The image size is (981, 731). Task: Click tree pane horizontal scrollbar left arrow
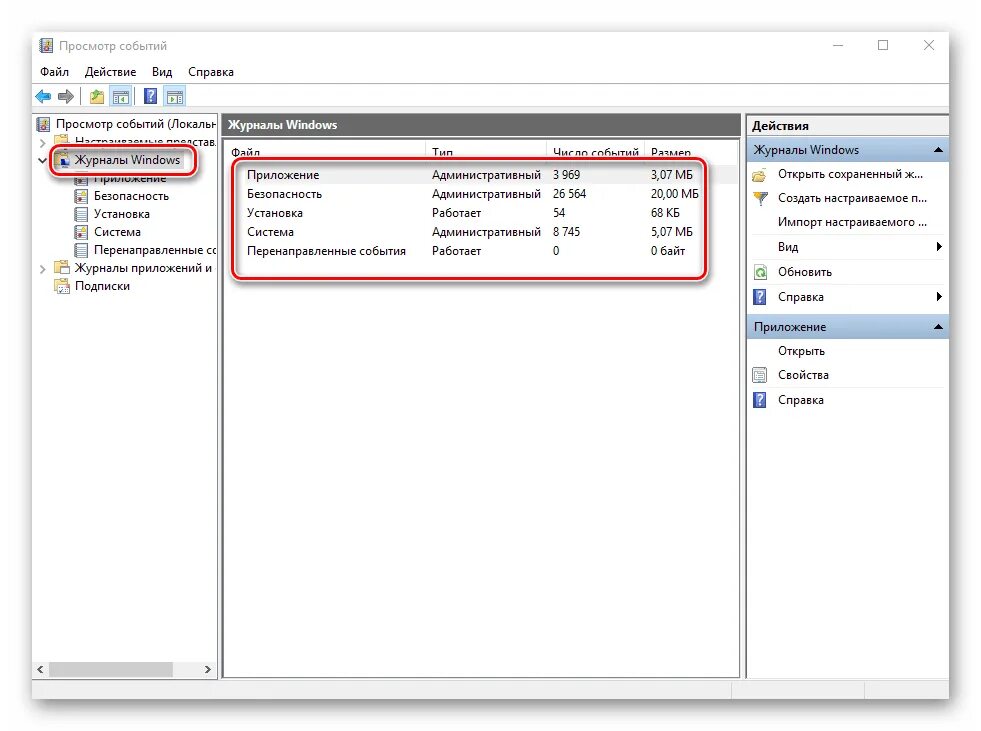click(x=41, y=670)
